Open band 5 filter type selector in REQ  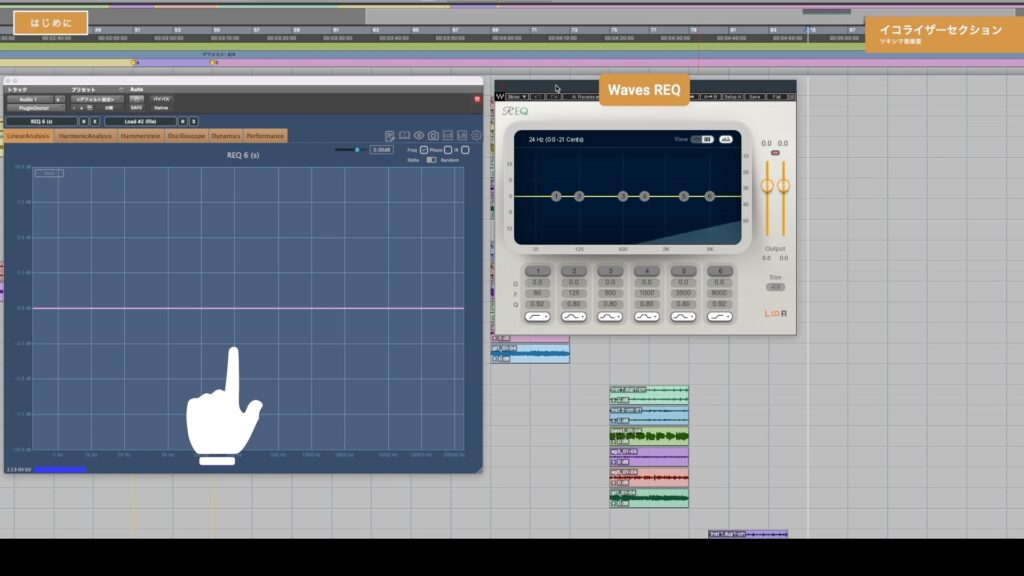(x=683, y=317)
